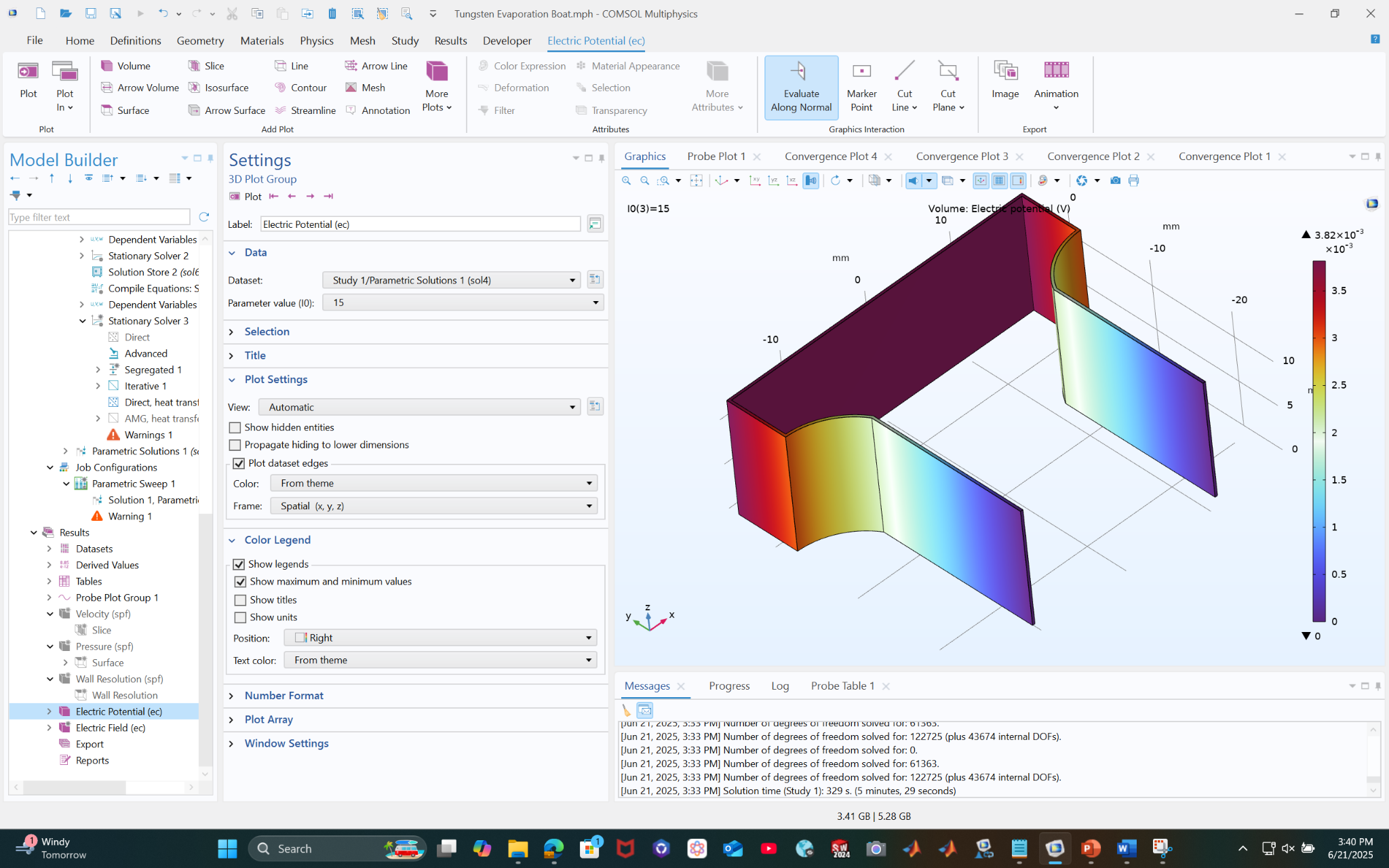The width and height of the screenshot is (1389, 868).
Task: Click the Label text field
Action: [420, 224]
